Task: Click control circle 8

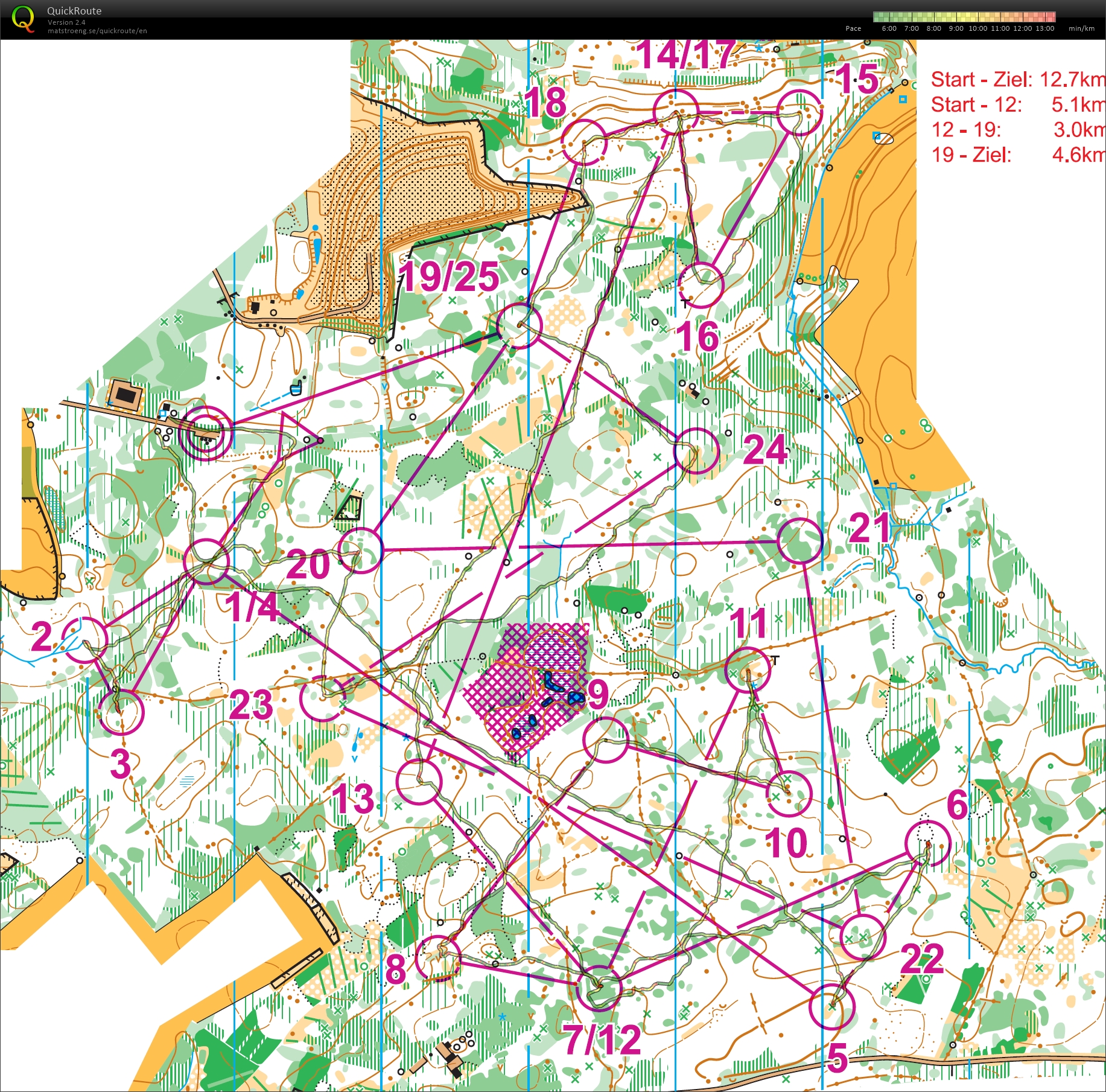Action: [438, 958]
